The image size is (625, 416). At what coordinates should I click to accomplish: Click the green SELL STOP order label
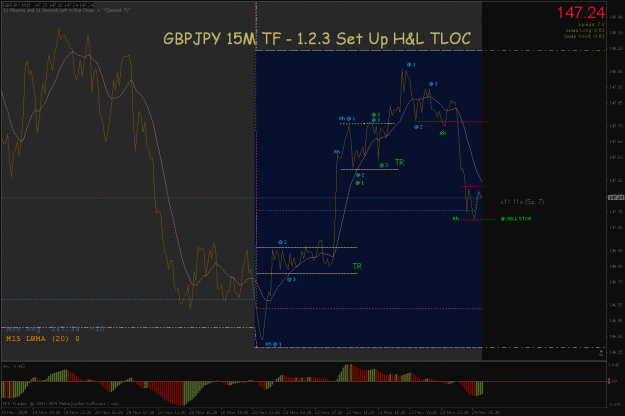click(x=516, y=219)
